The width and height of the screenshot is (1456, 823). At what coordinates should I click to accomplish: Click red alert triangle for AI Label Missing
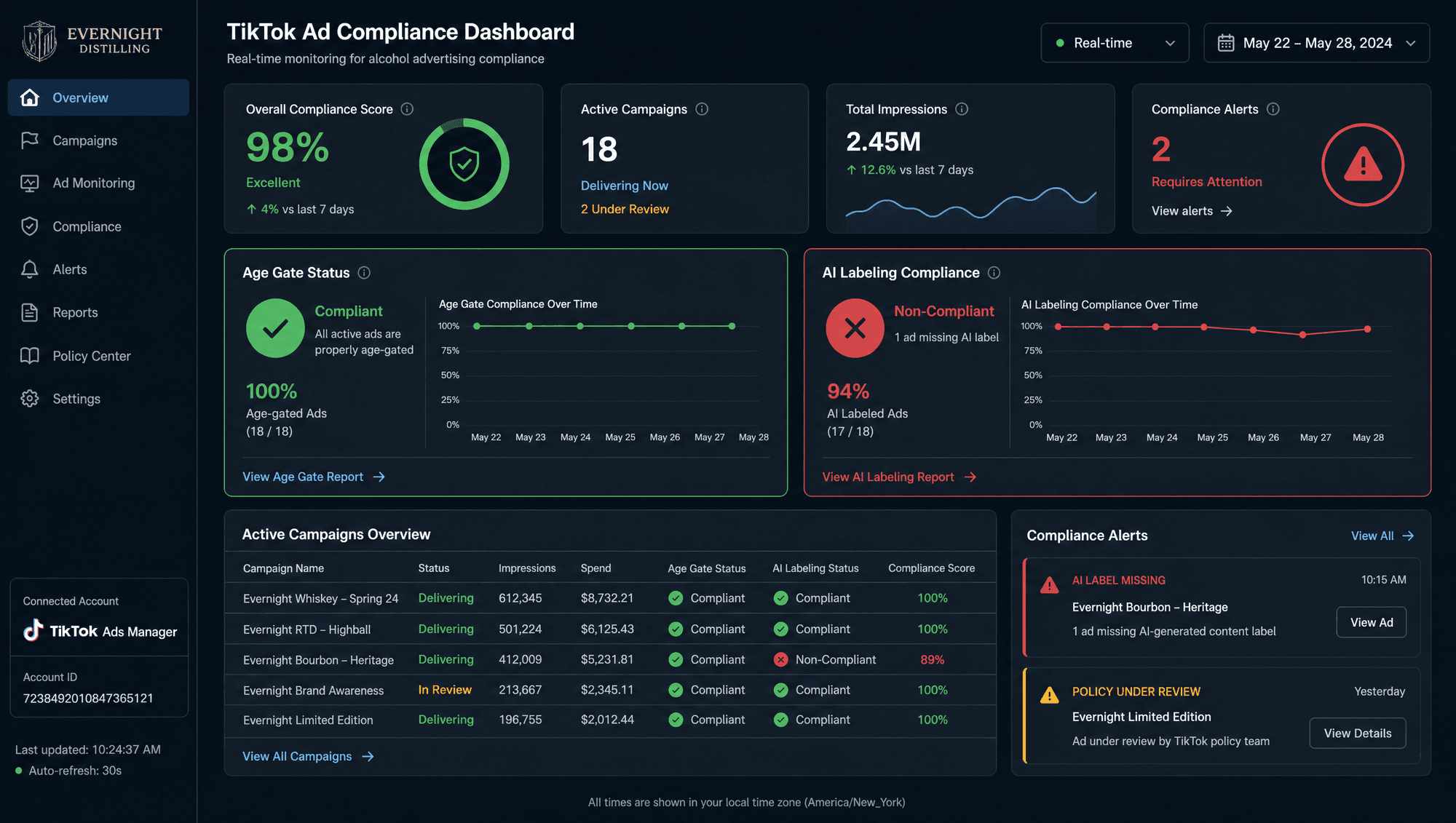[x=1049, y=584]
